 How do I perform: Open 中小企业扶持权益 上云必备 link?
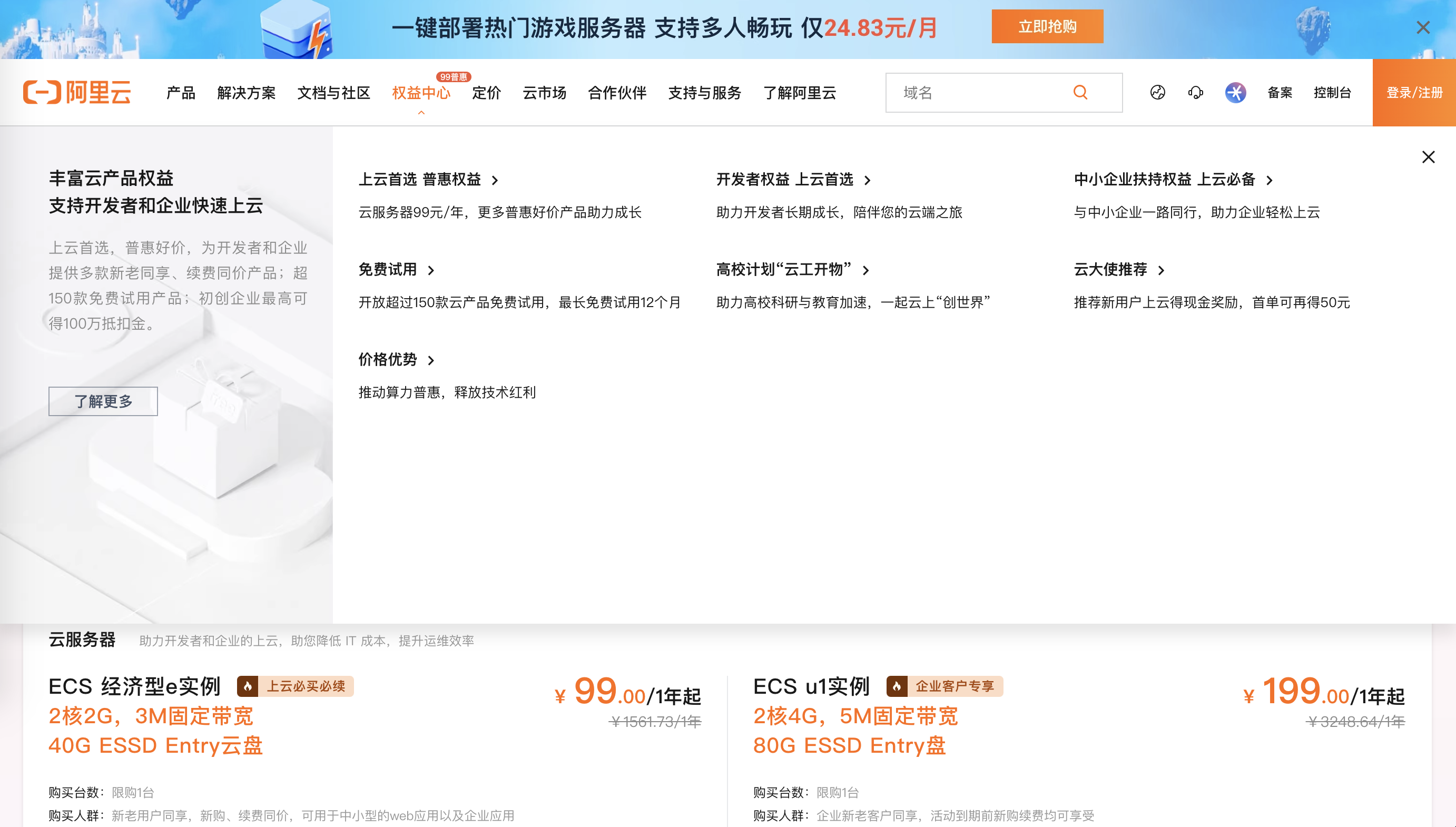1164,180
